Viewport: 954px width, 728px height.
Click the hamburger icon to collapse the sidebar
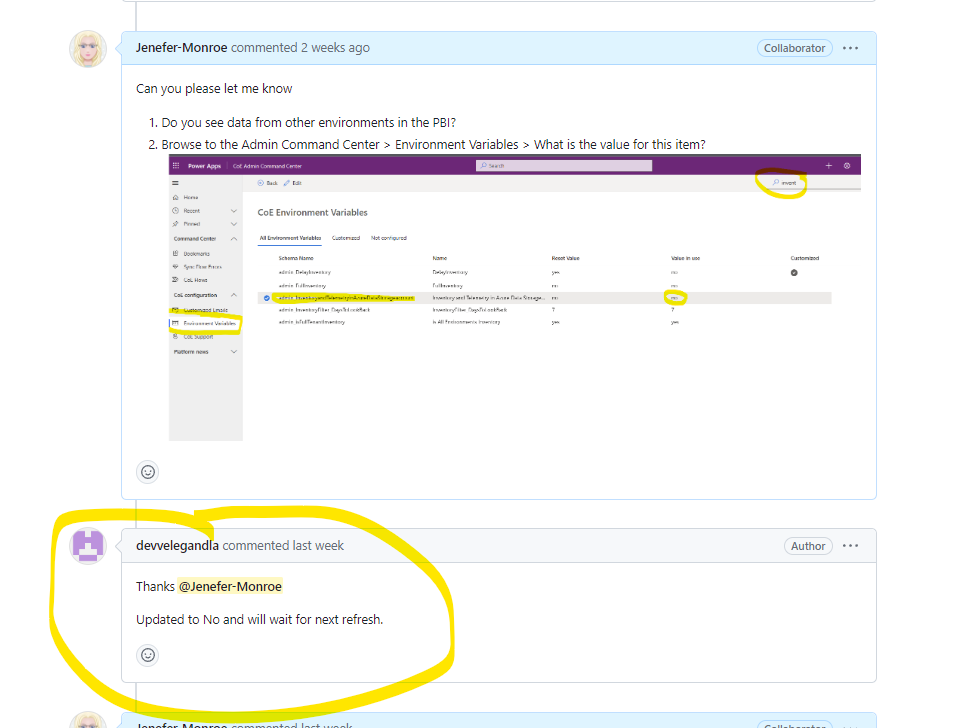pos(176,181)
